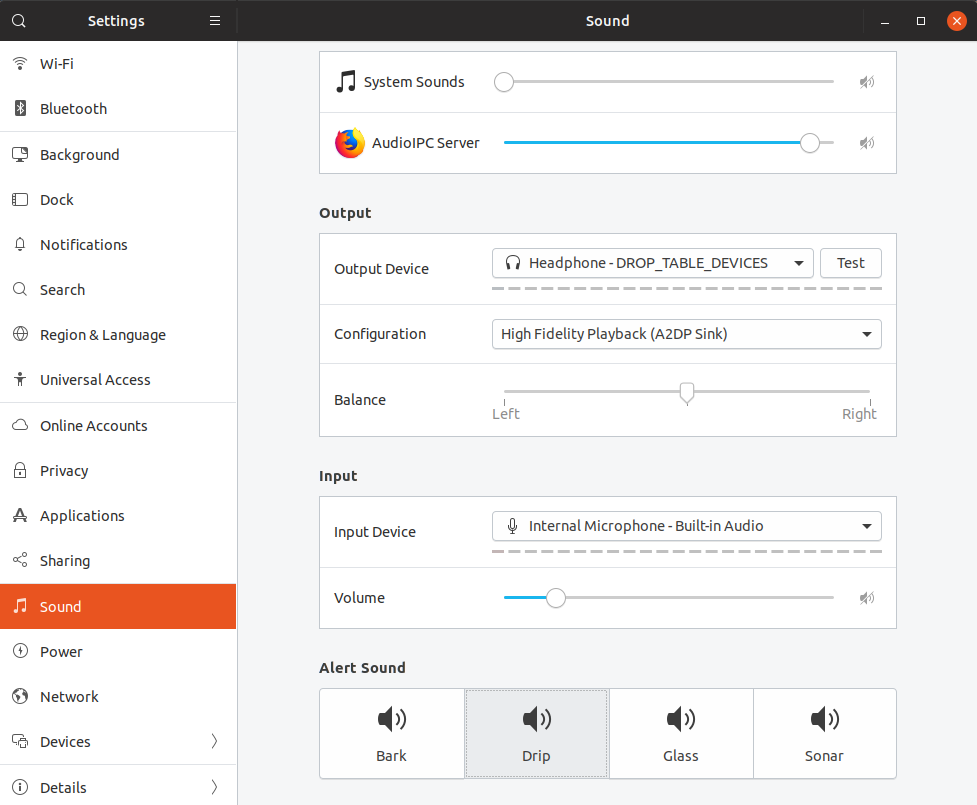The height and width of the screenshot is (805, 977).
Task: Click the Search magnifier icon in sidebar list
Action: [20, 289]
